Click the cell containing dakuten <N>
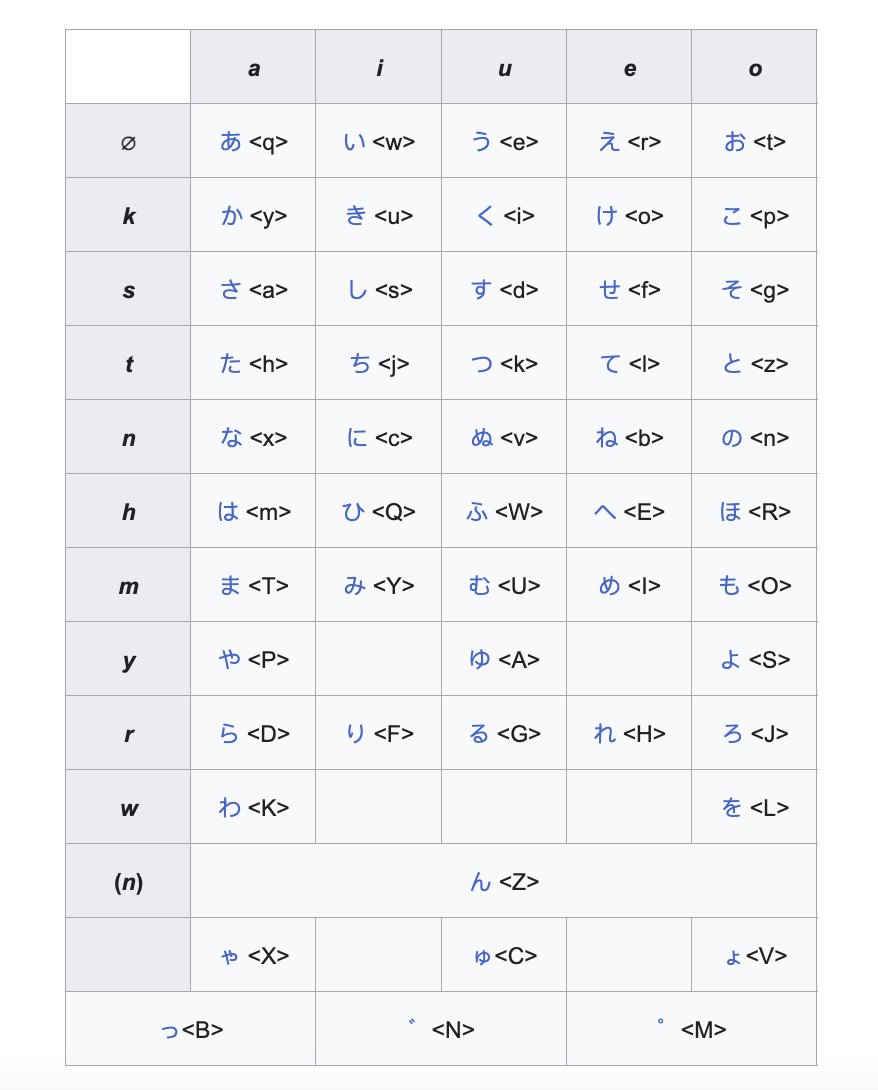Image resolution: width=878 pixels, height=1090 pixels. pos(441,1028)
